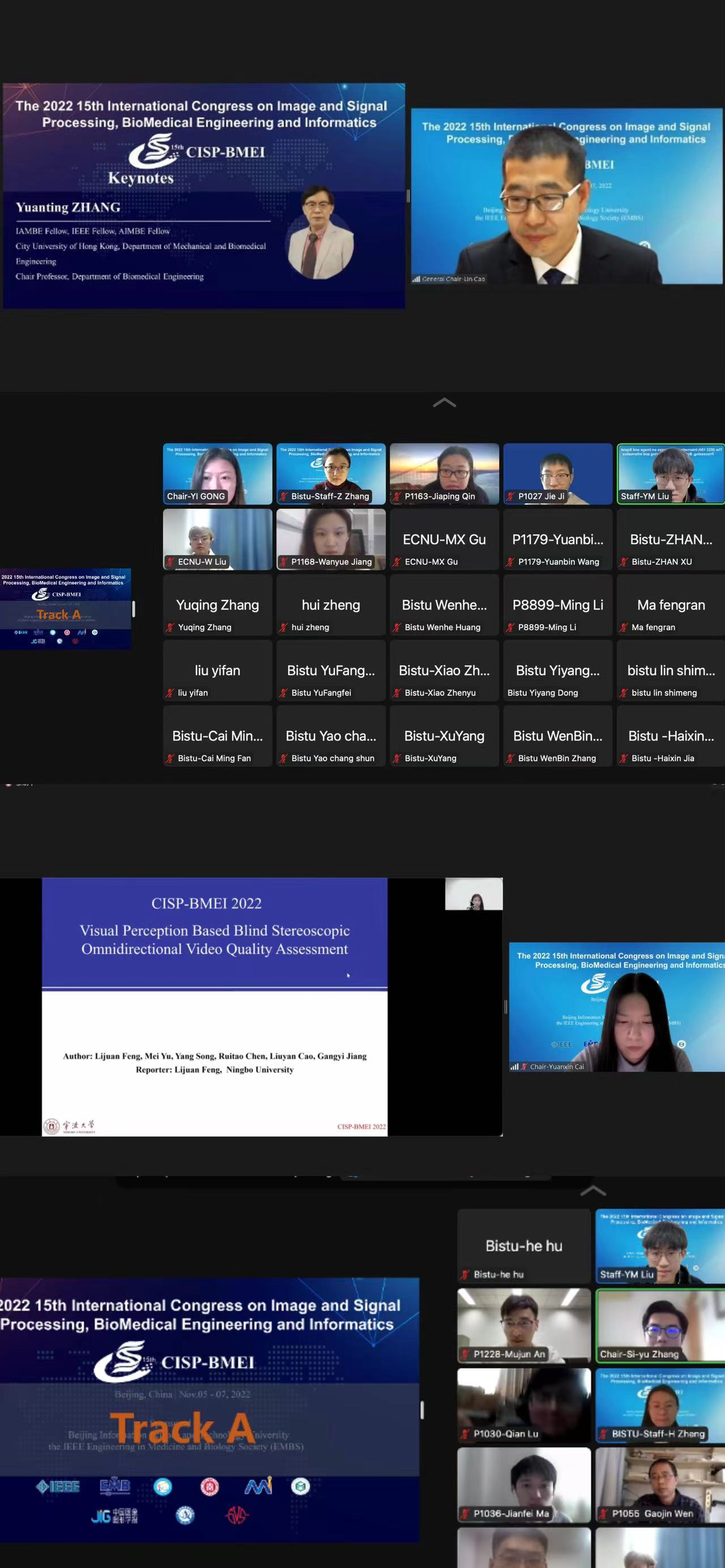This screenshot has height=1568, width=725.
Task: Click muted mic icon beside Chair-Yuanxin Cai
Action: point(524,1066)
